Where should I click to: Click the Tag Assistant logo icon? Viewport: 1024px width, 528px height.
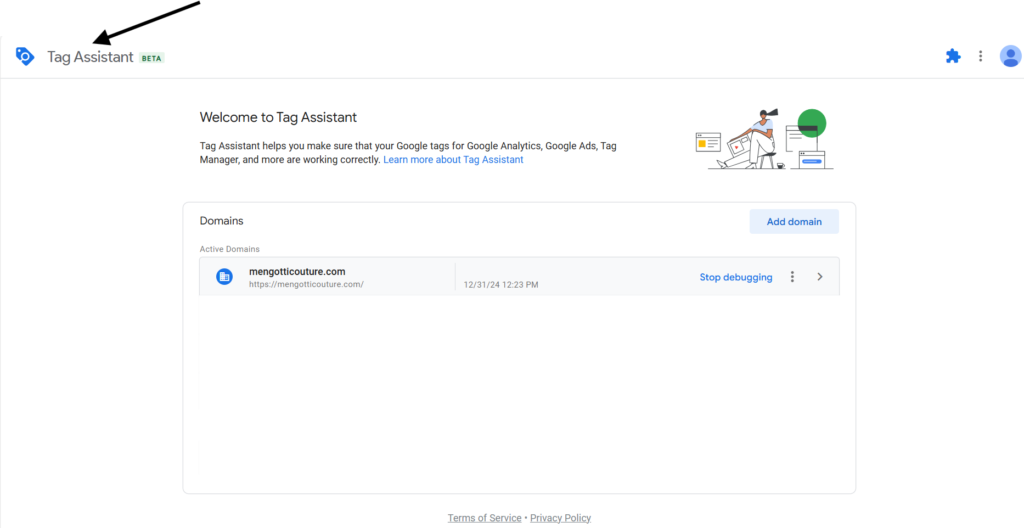(25, 56)
